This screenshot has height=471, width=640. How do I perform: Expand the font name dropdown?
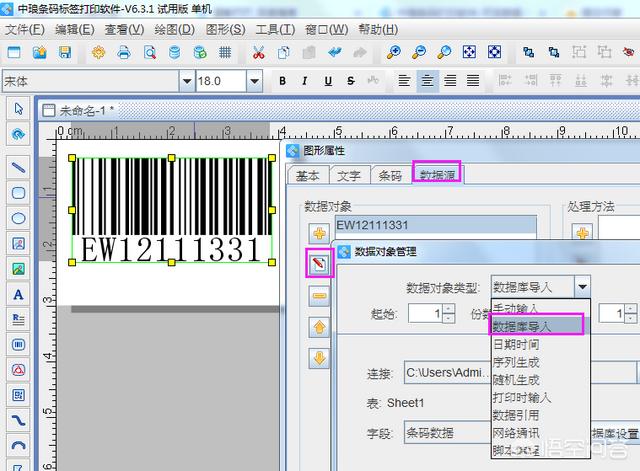187,81
